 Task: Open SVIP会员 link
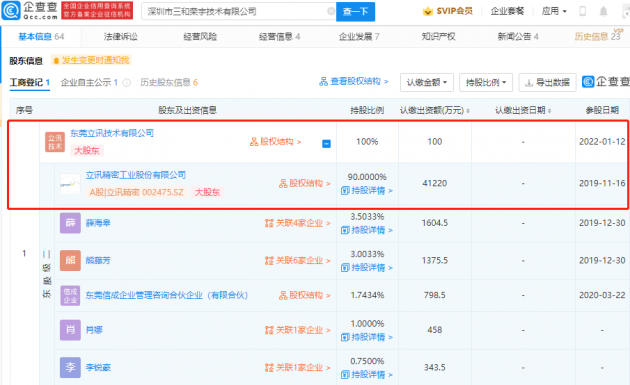[x=454, y=11]
